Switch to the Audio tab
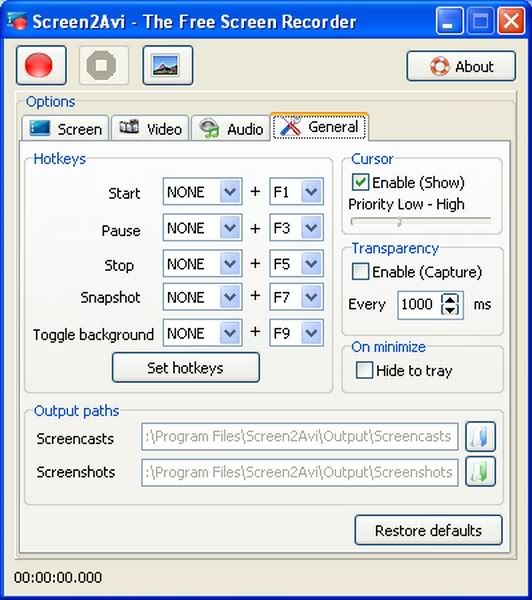The width and height of the screenshot is (532, 600). (x=231, y=129)
